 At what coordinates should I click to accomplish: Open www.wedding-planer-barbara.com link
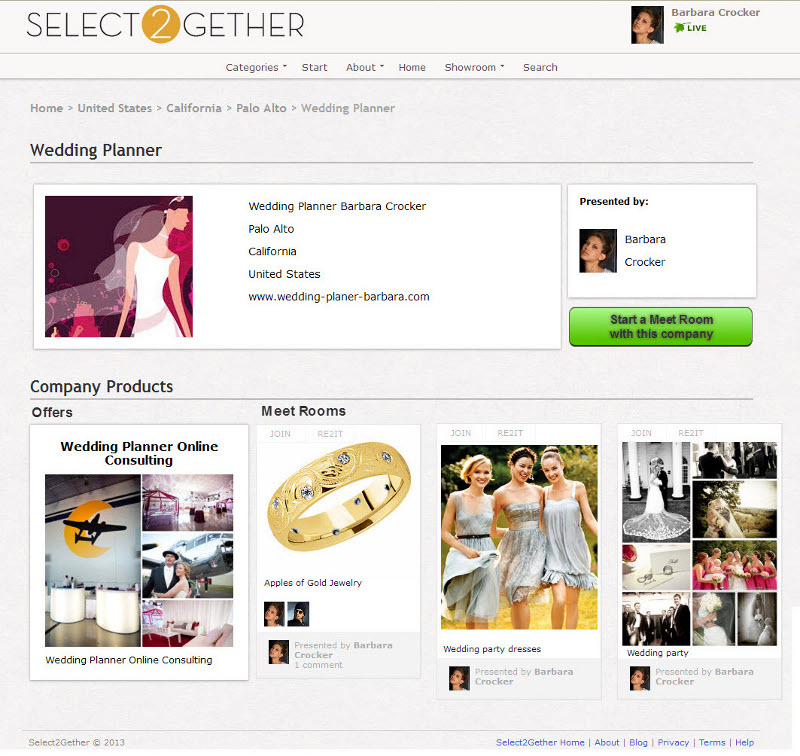coord(339,296)
